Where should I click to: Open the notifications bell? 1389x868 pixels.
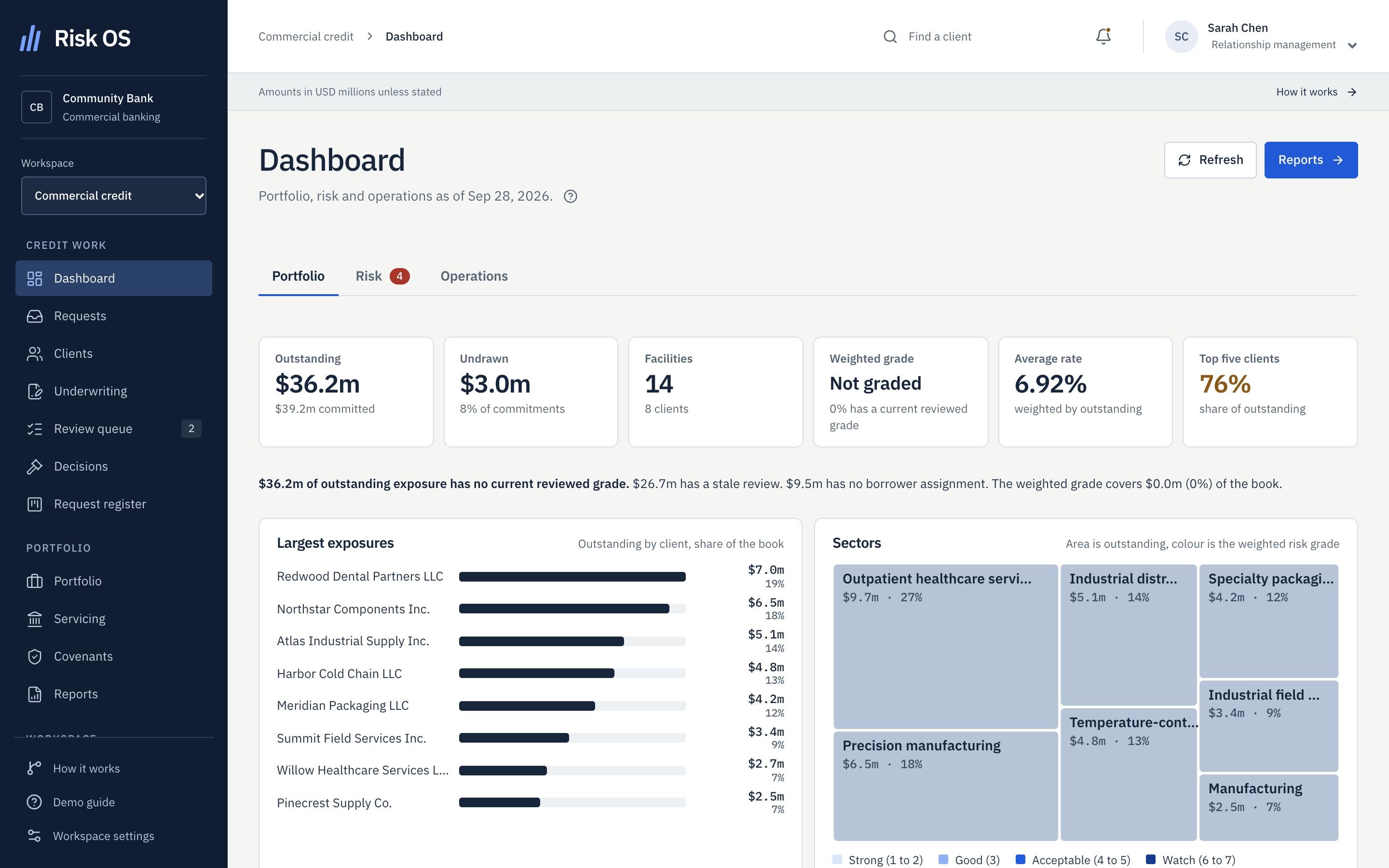pyautogui.click(x=1103, y=37)
